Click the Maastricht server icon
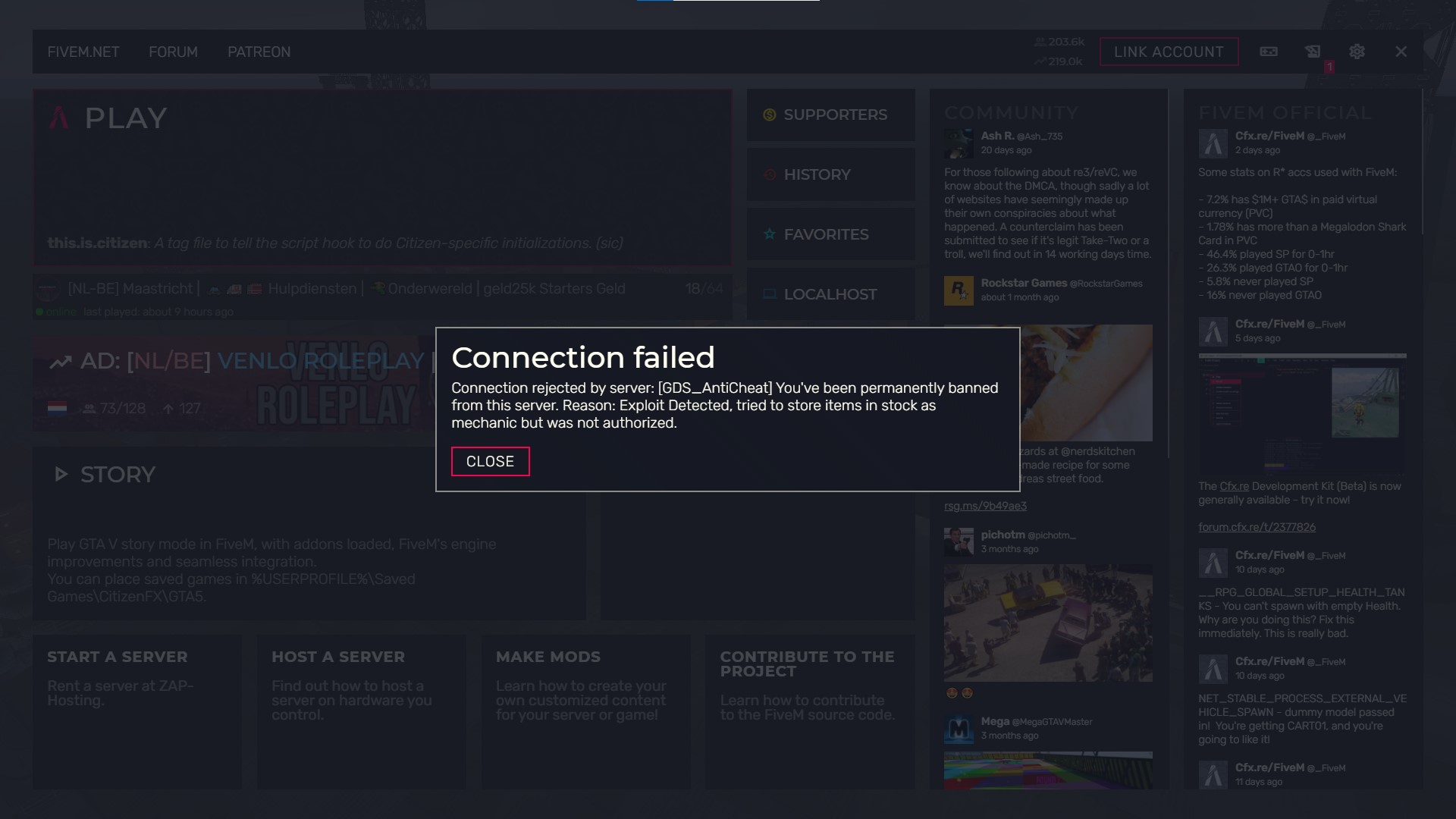The width and height of the screenshot is (1456, 819). [x=47, y=290]
